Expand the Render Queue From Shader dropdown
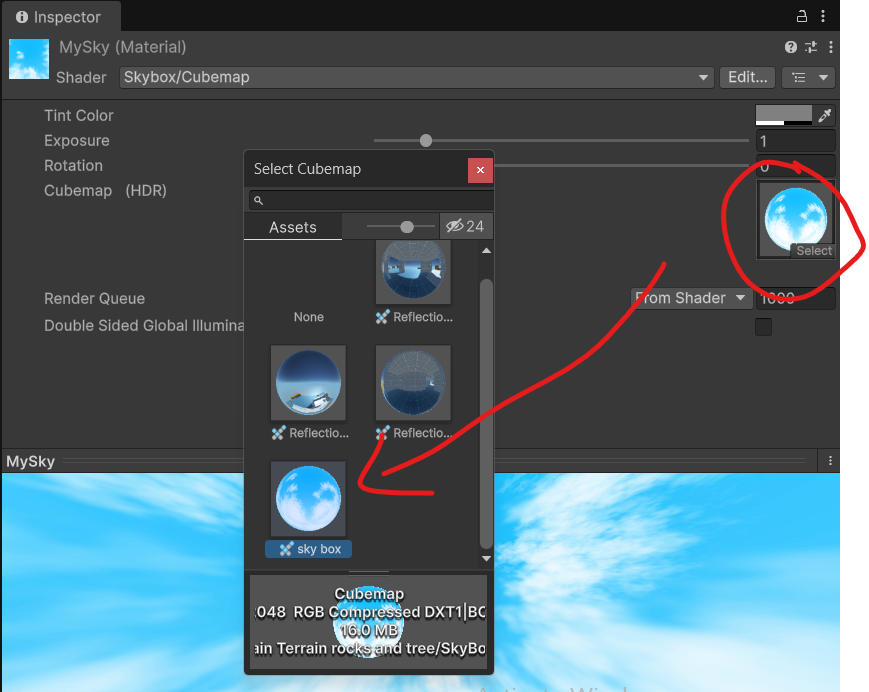869x692 pixels. [x=692, y=298]
